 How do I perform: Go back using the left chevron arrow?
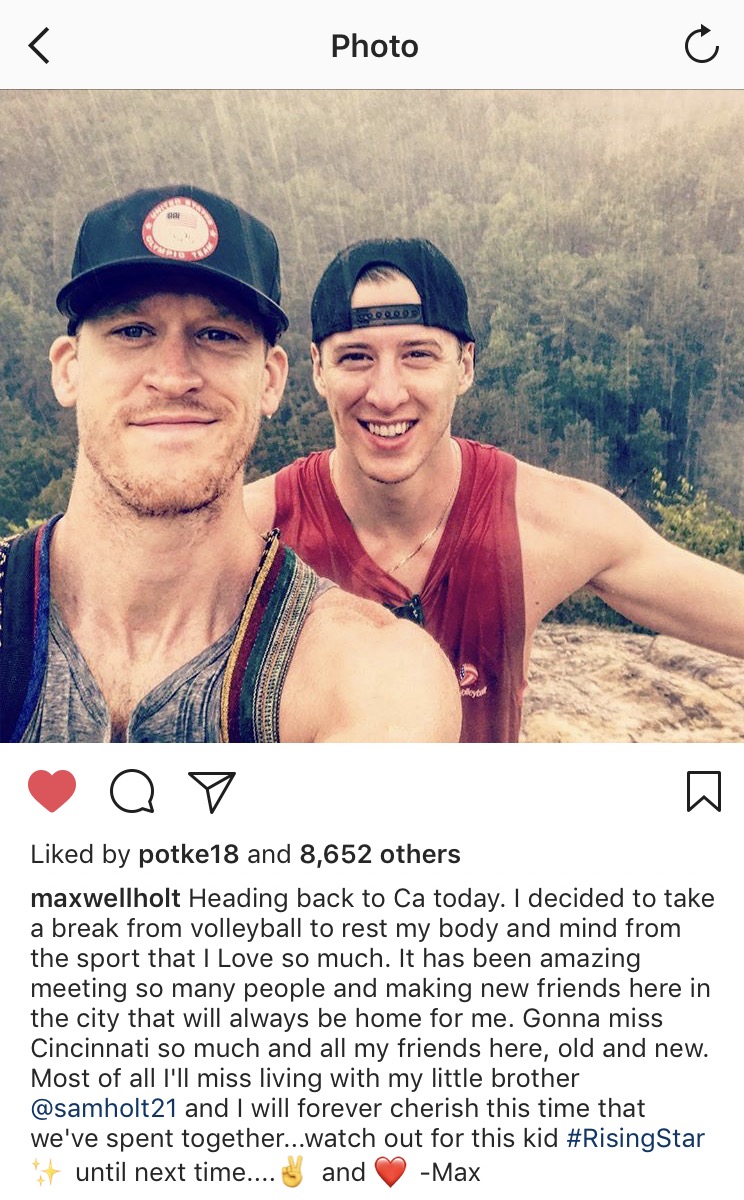pos(39,46)
